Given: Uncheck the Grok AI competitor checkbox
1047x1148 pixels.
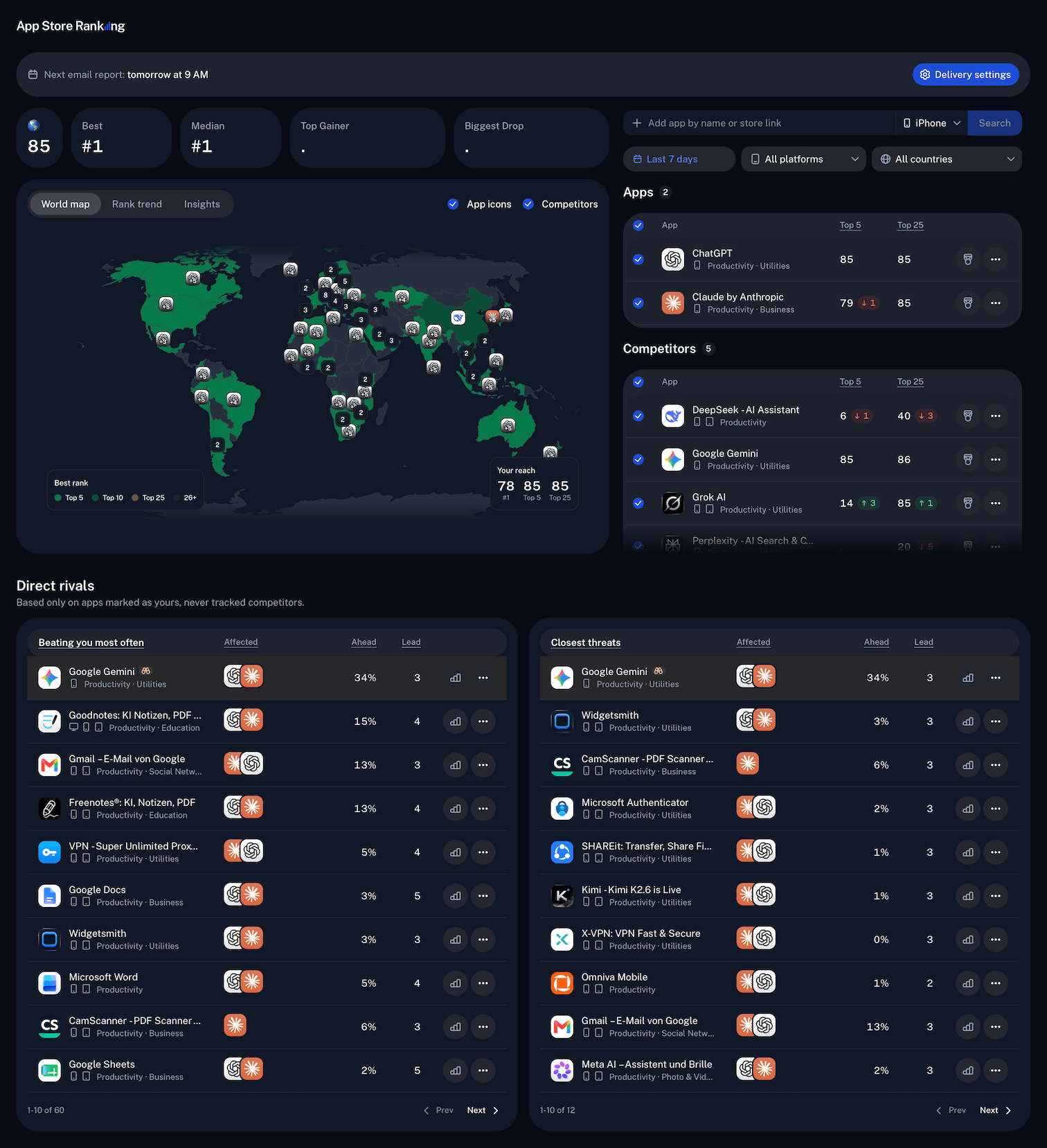Looking at the screenshot, I should (638, 503).
